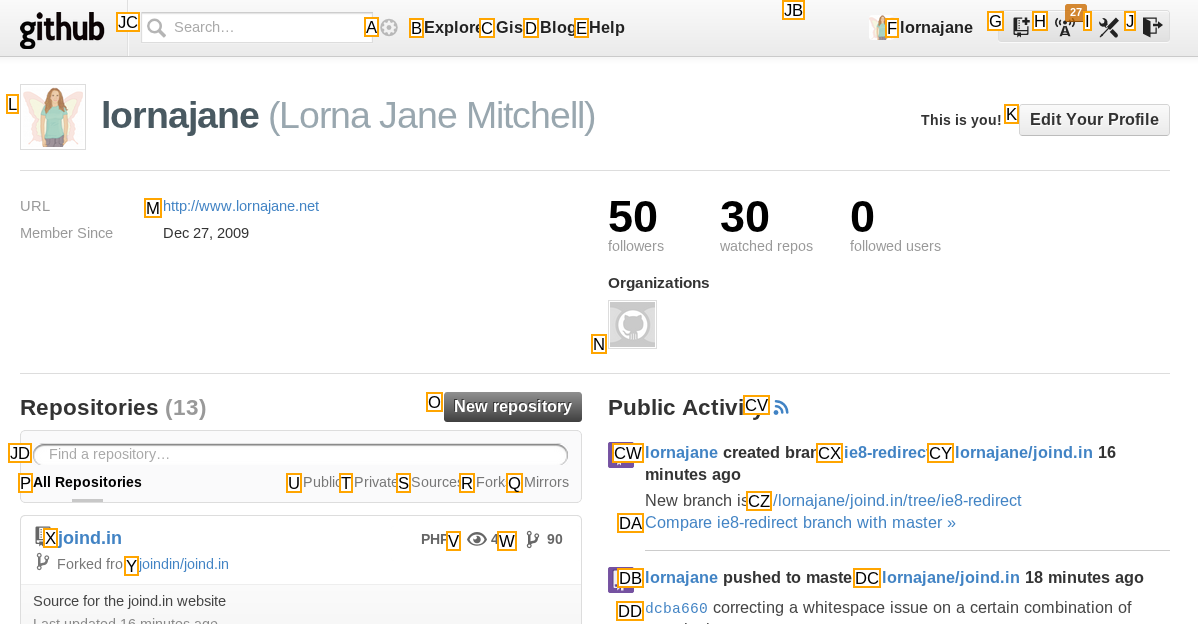Select the Public repositories filter

[321, 482]
